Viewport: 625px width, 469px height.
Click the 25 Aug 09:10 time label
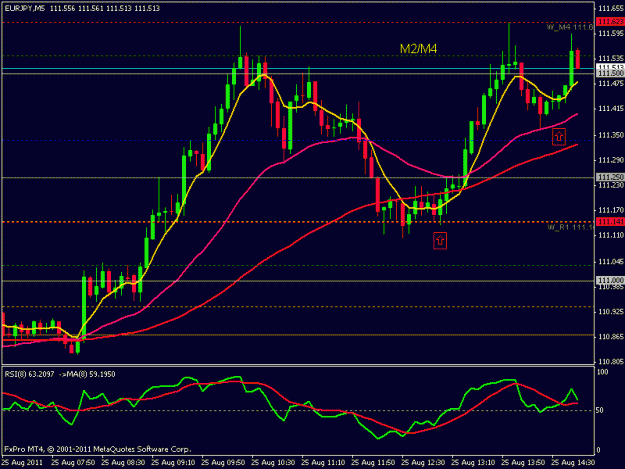(173, 463)
